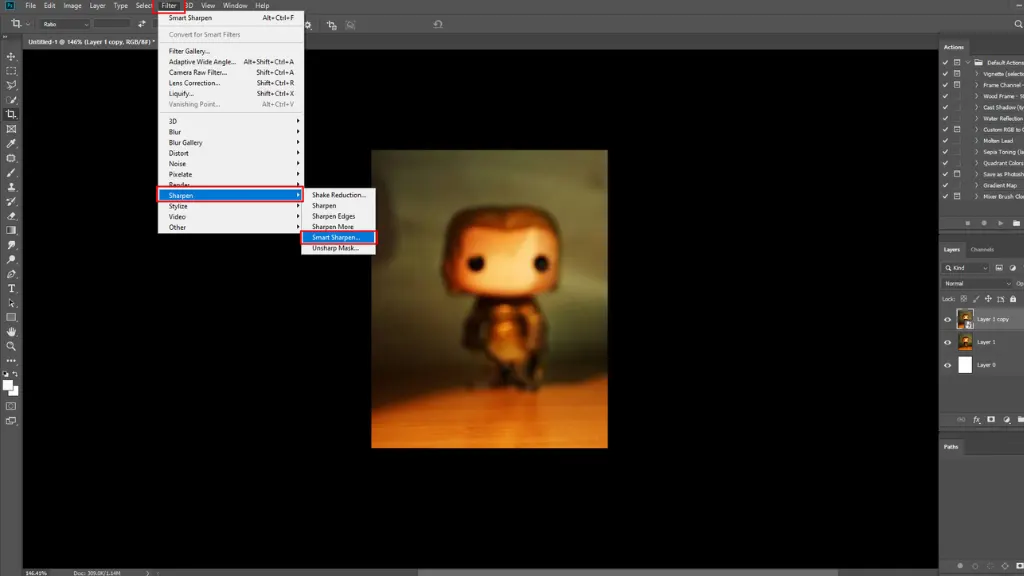Choose Filter Gallery menu item

click(x=231, y=51)
